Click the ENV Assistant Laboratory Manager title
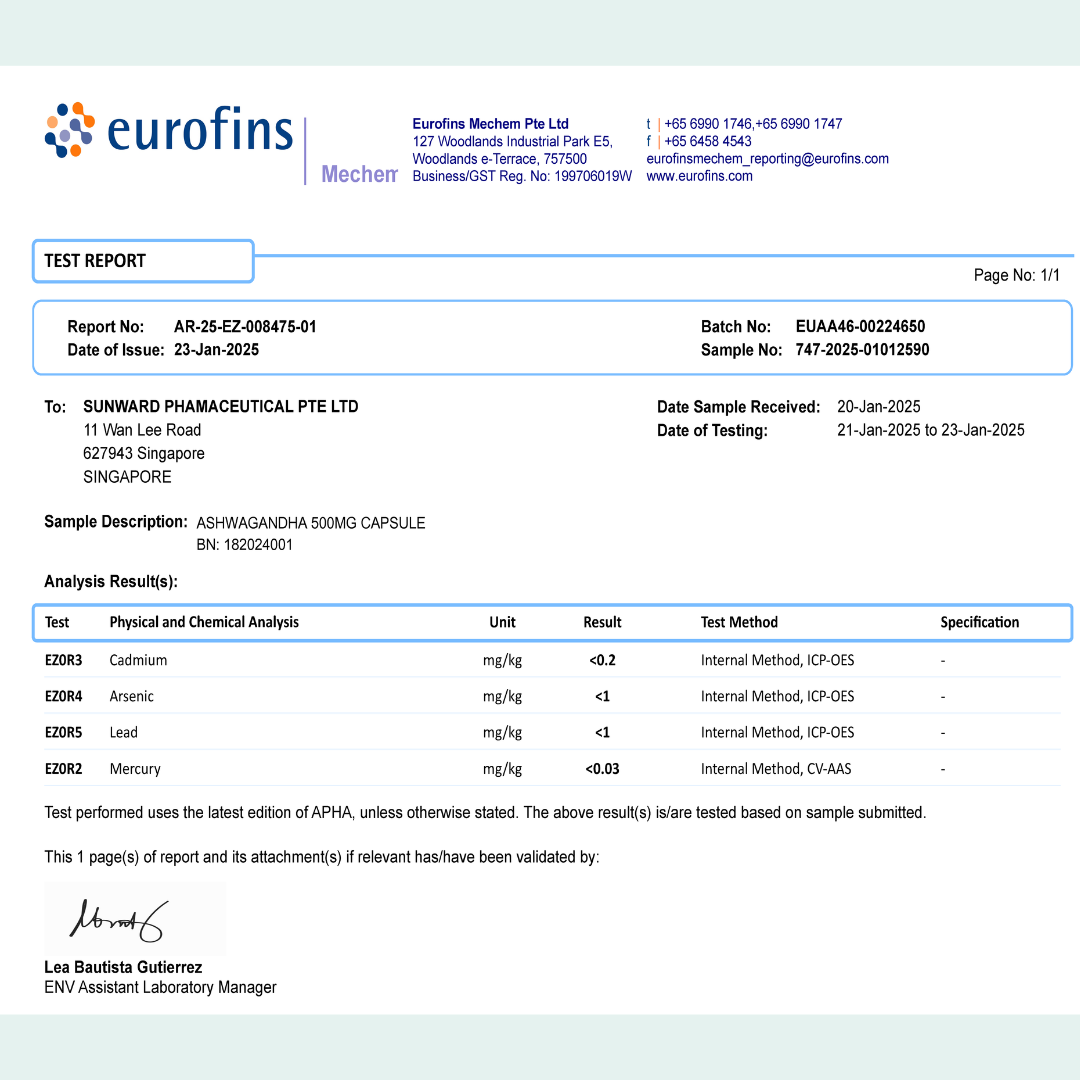 click(x=160, y=987)
